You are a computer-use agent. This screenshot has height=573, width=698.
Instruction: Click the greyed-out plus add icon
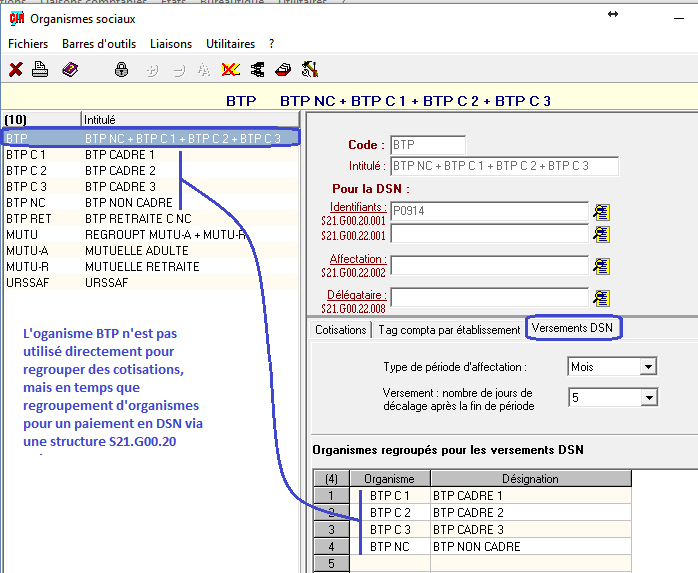(152, 70)
